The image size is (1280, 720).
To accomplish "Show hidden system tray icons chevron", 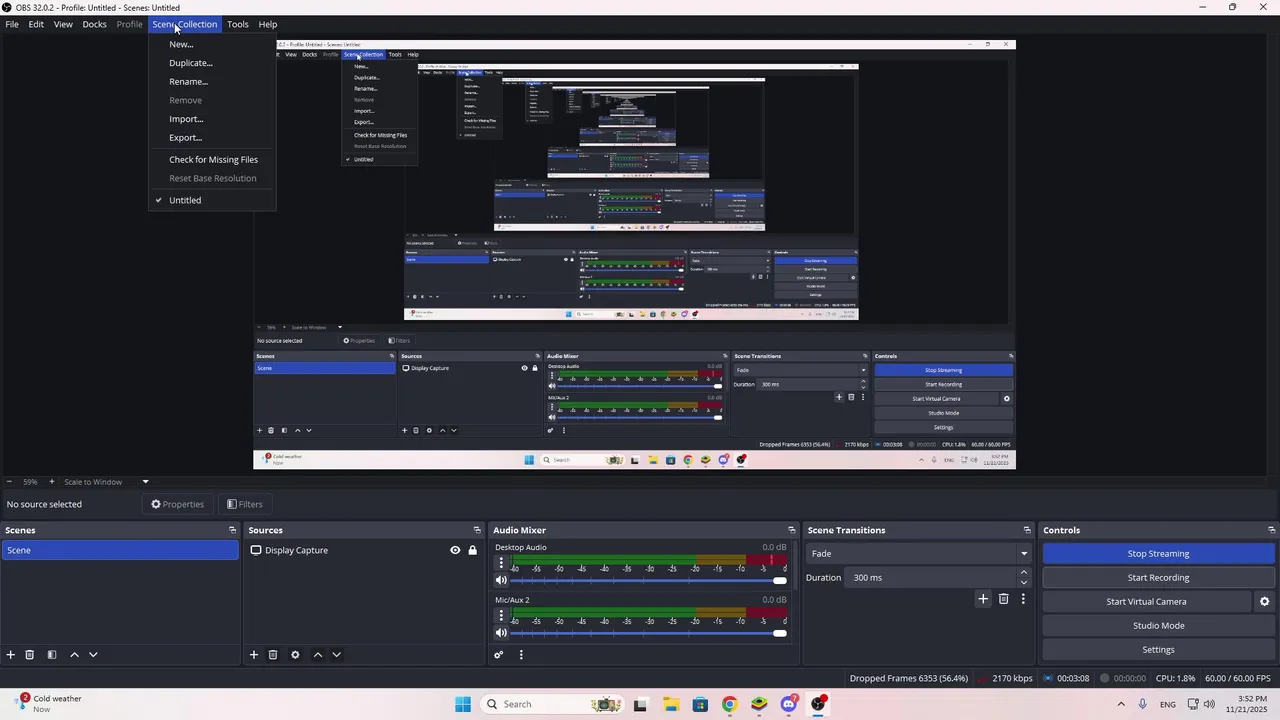I will click(1120, 705).
